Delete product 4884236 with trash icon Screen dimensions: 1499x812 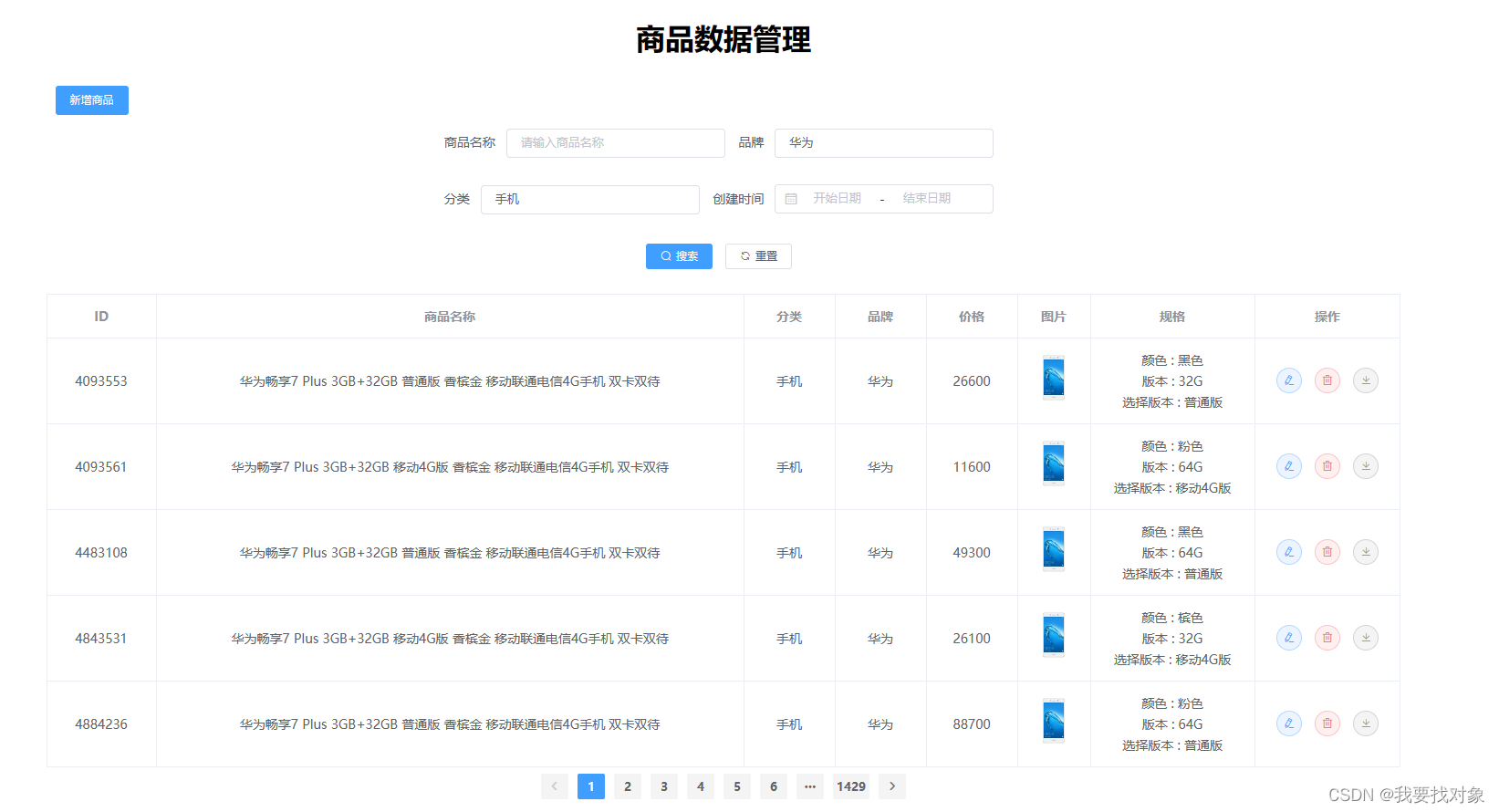1327,724
